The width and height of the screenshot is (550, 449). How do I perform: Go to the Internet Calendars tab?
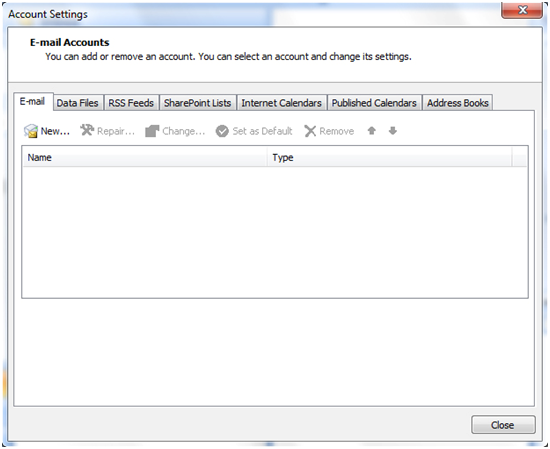pyautogui.click(x=281, y=103)
